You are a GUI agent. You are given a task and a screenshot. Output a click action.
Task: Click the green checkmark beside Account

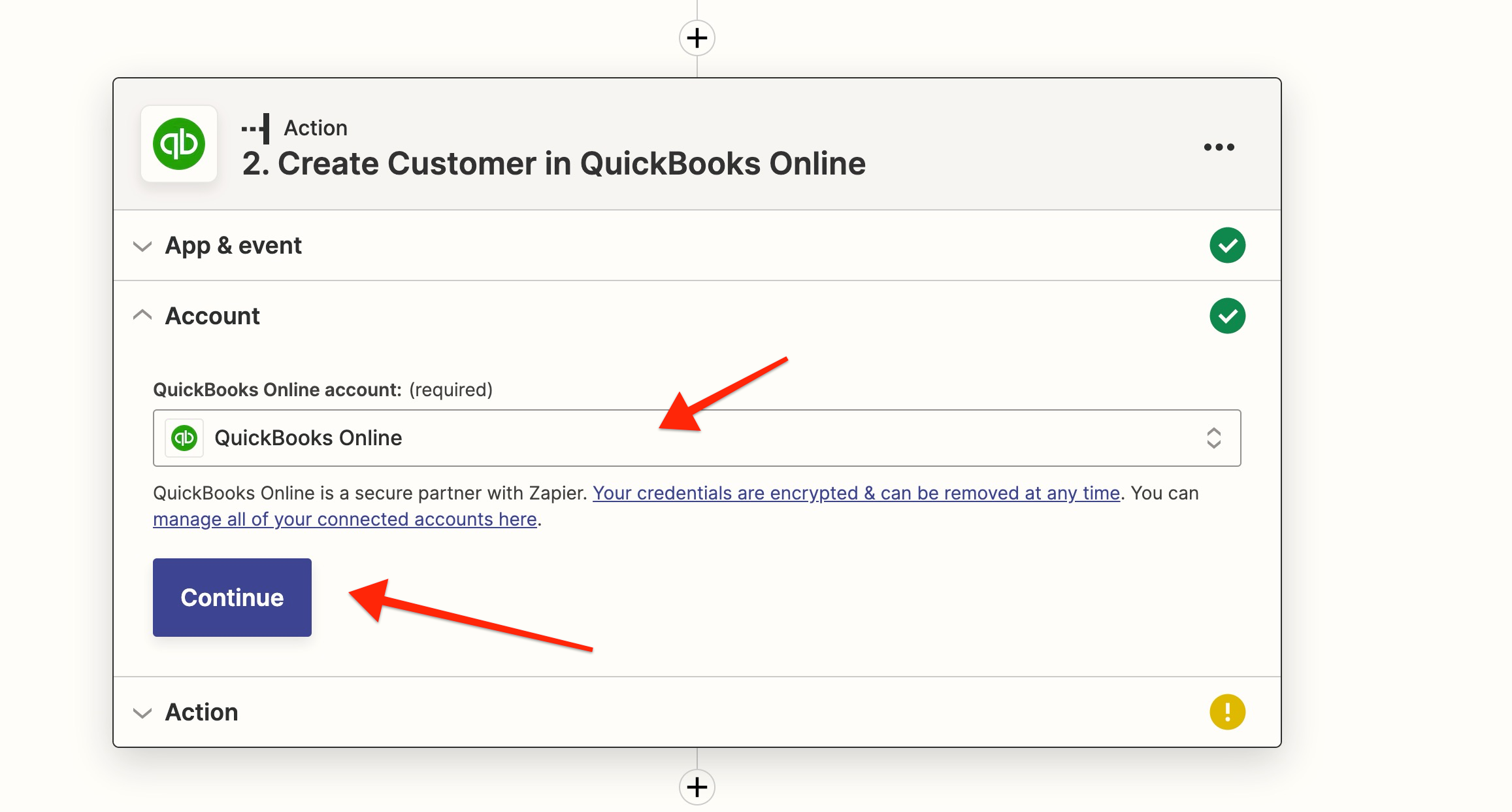tap(1227, 316)
